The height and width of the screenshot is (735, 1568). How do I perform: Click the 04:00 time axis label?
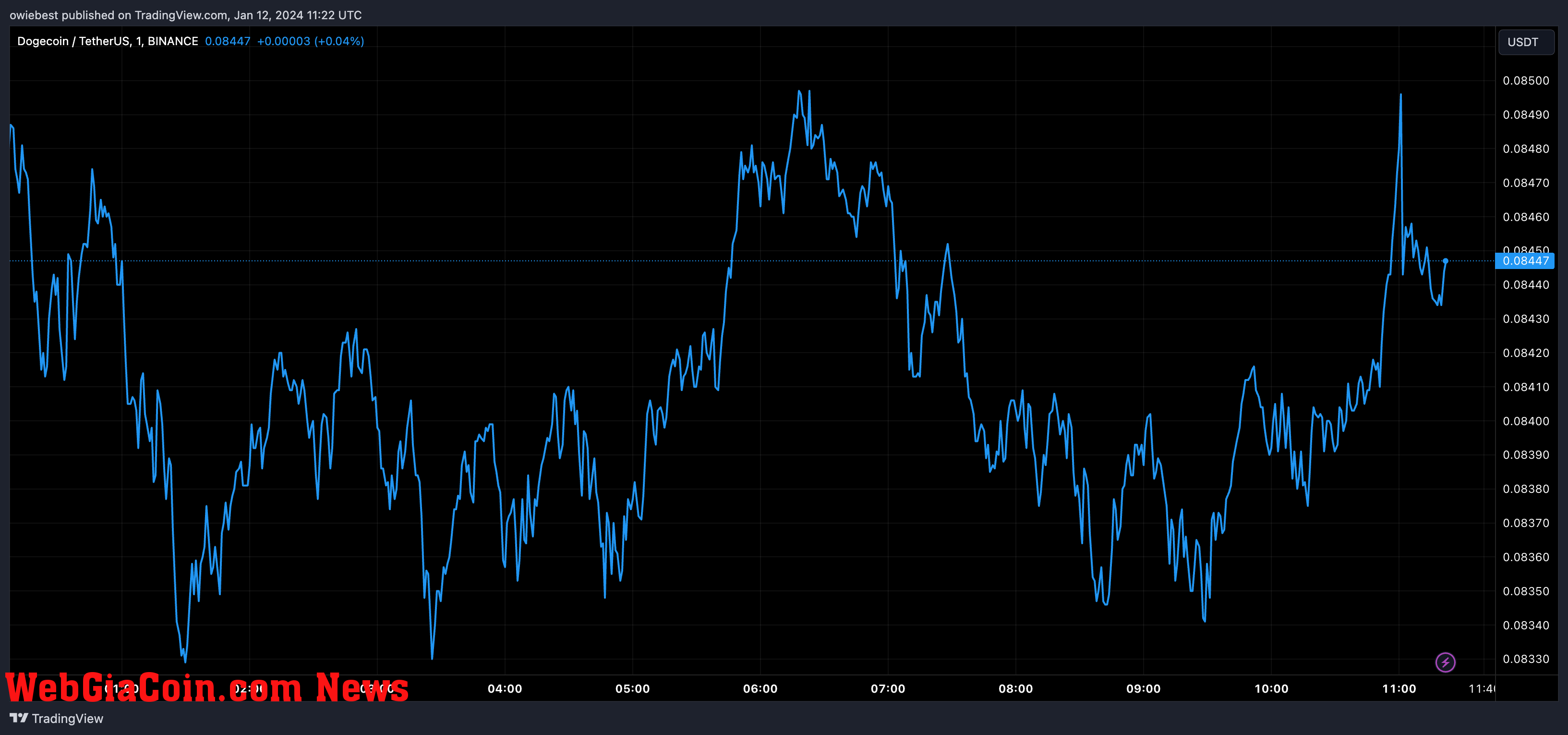[505, 689]
